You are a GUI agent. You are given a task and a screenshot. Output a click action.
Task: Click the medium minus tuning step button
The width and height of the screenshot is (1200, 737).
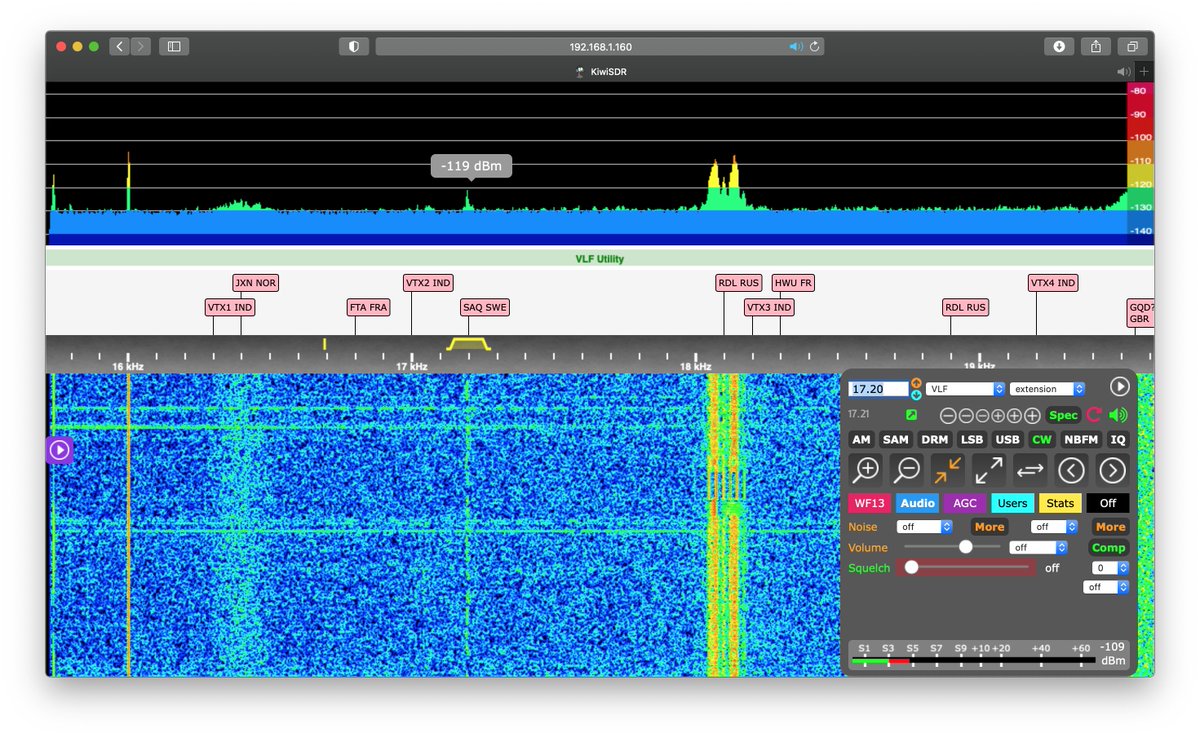965,415
